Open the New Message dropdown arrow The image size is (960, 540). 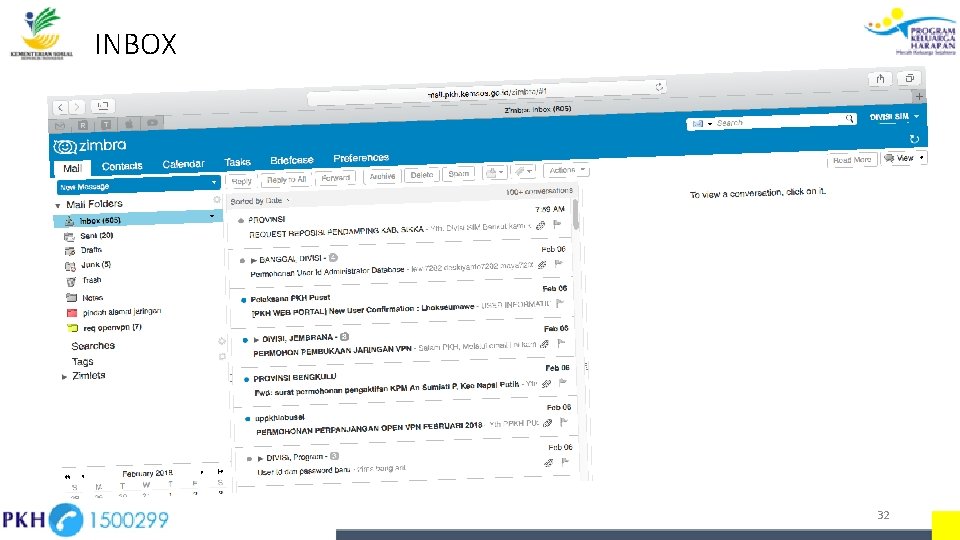click(x=214, y=182)
